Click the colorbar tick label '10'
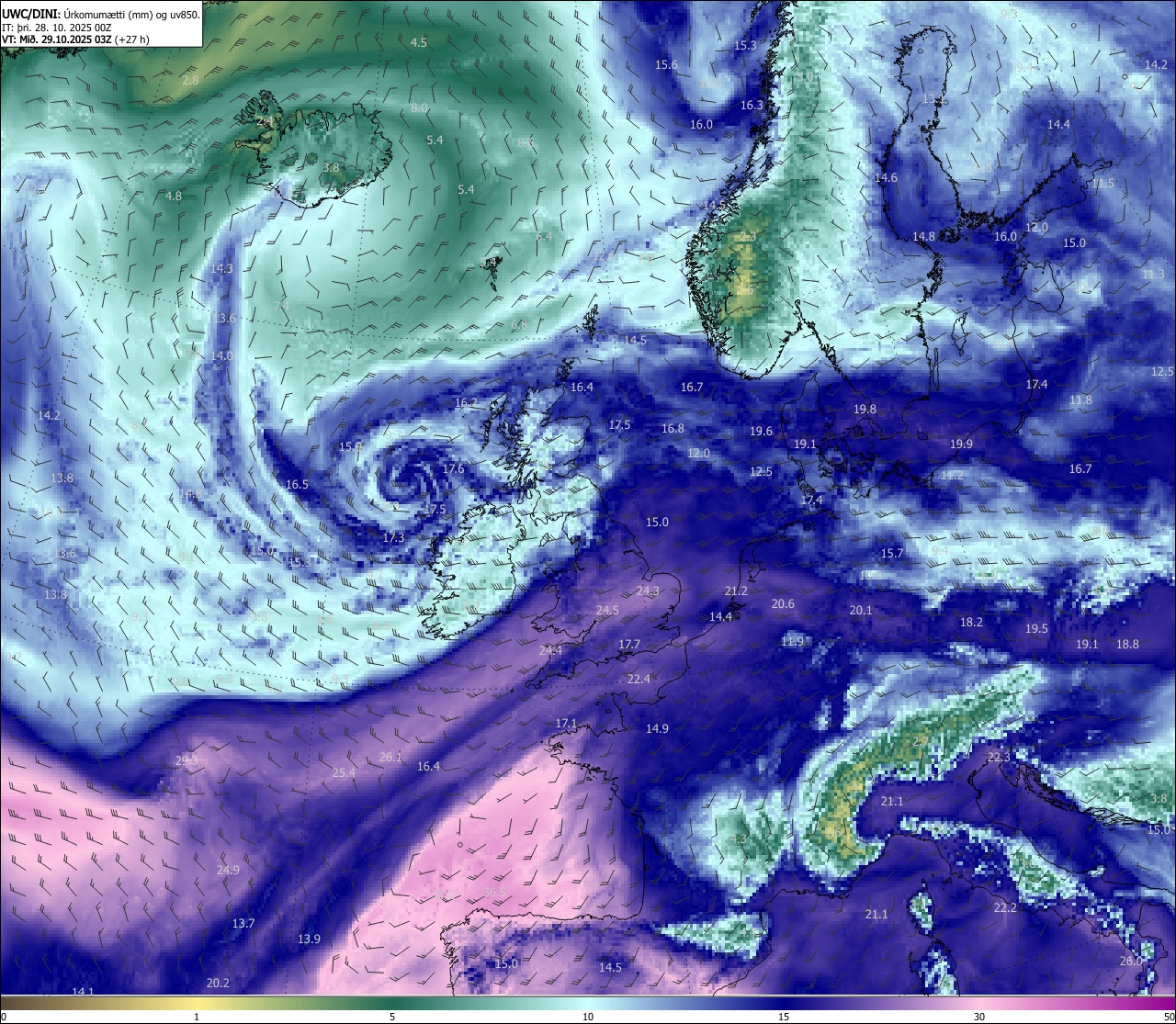The image size is (1176, 1024). (x=588, y=1017)
